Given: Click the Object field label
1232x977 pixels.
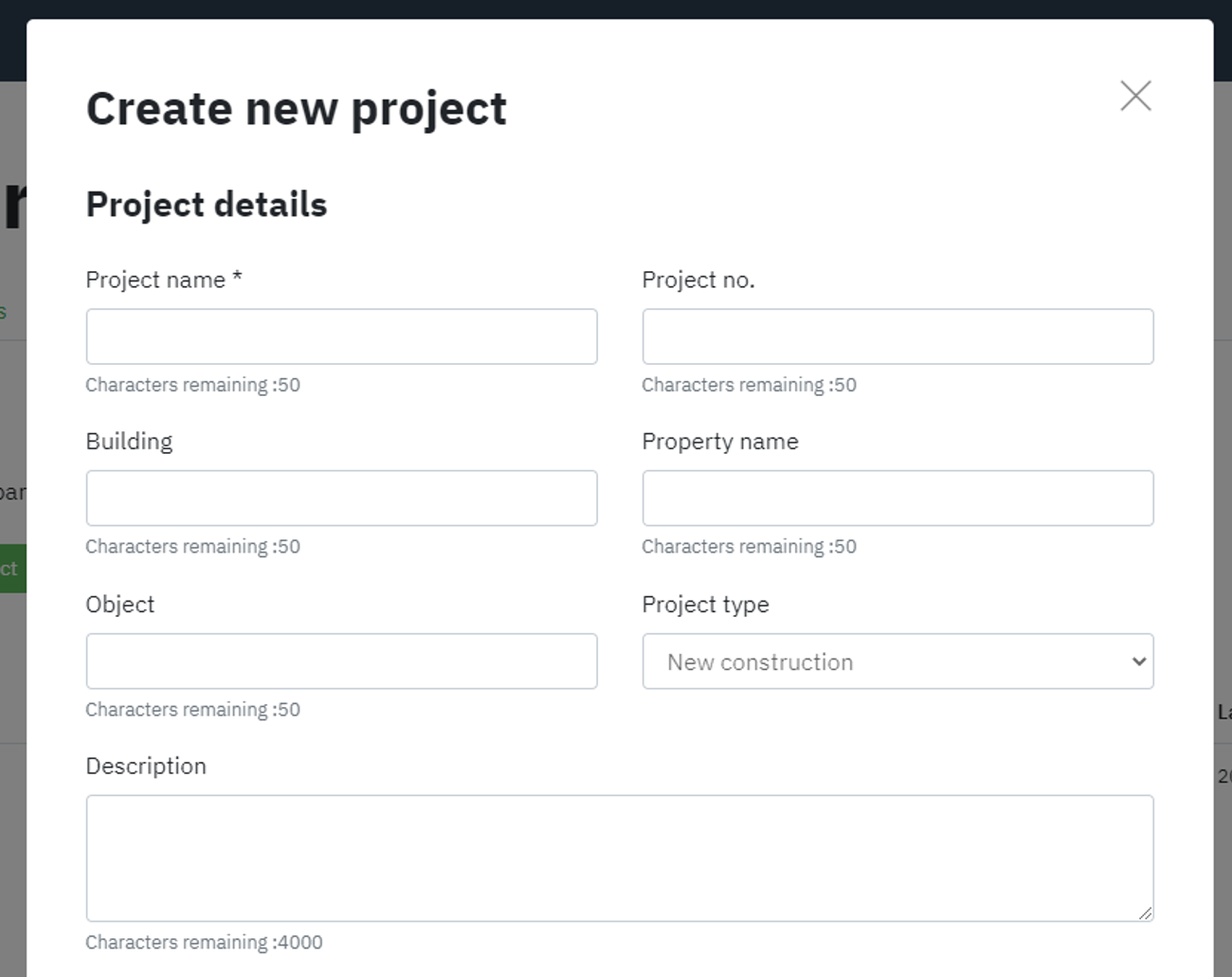Looking at the screenshot, I should point(119,605).
